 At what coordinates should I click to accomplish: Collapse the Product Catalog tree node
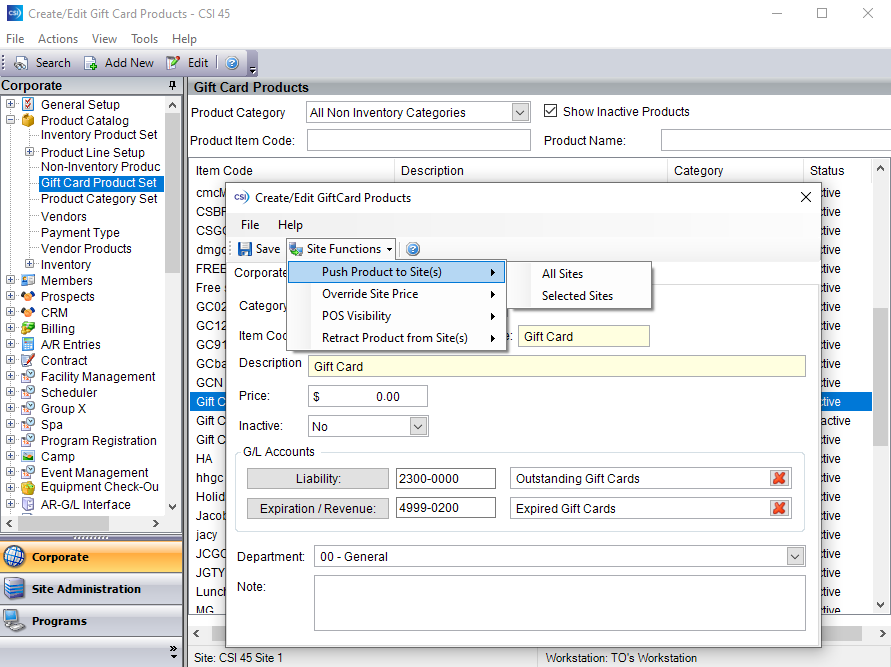point(10,120)
